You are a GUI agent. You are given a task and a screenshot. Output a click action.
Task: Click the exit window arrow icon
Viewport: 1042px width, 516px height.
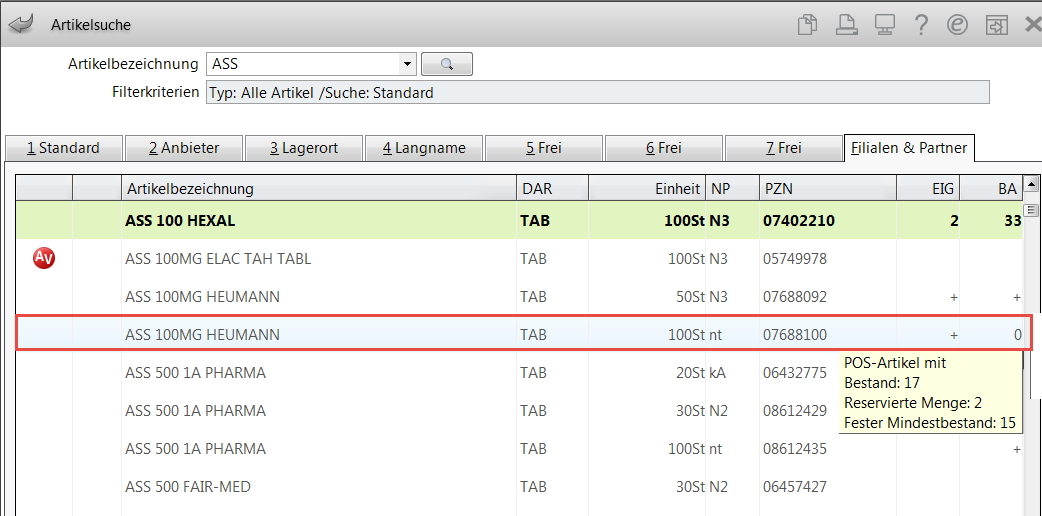click(997, 25)
